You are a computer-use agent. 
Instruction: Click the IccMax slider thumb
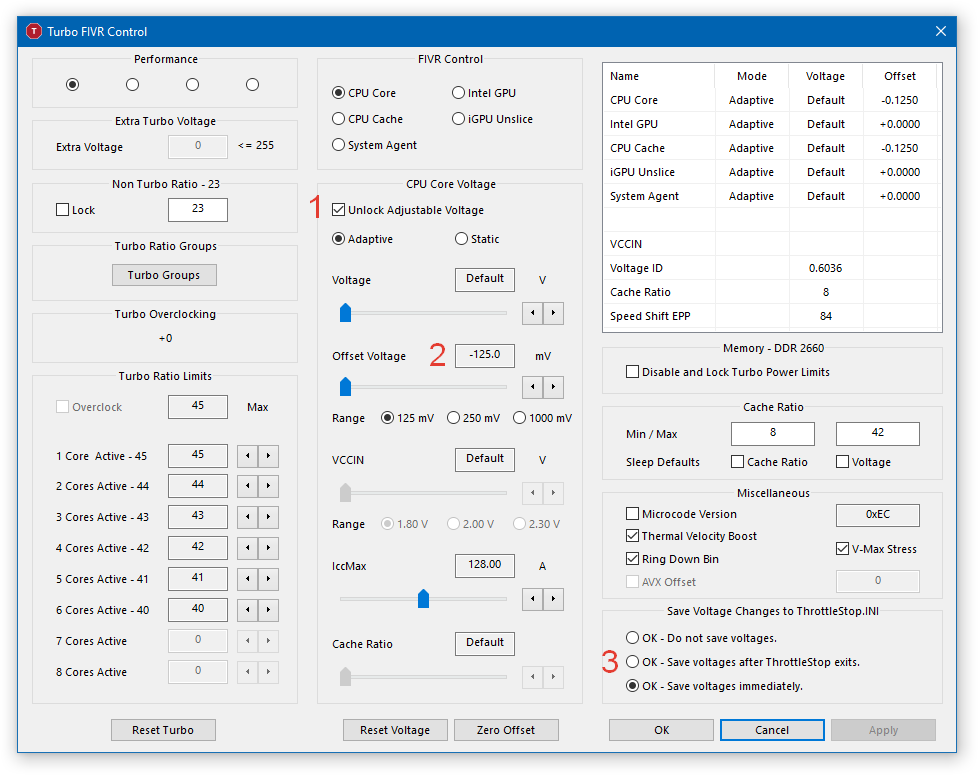coord(423,598)
